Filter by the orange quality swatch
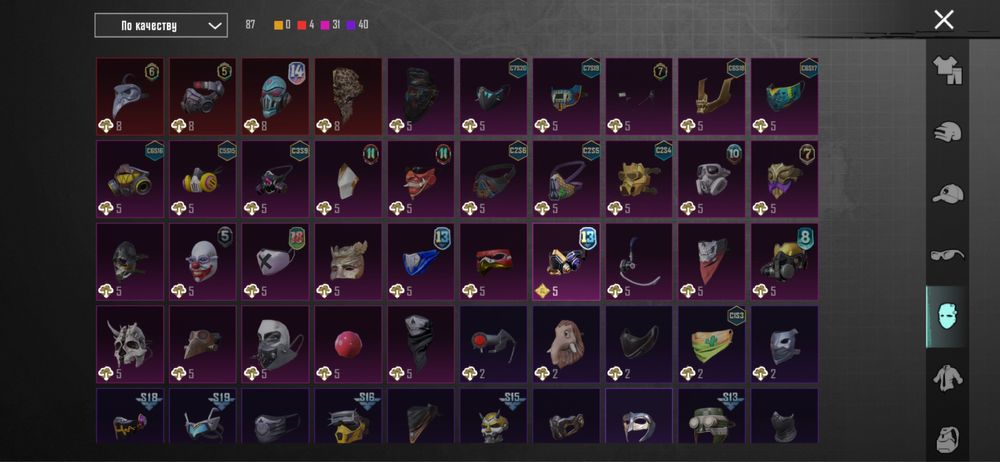Image resolution: width=1000 pixels, height=462 pixels. (x=278, y=25)
